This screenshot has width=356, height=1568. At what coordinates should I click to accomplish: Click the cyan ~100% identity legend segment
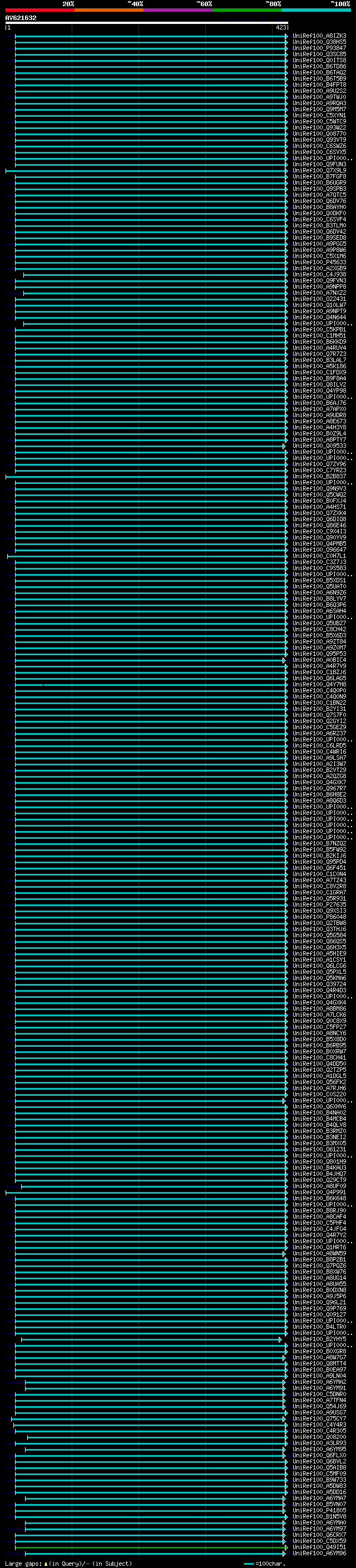click(x=316, y=10)
